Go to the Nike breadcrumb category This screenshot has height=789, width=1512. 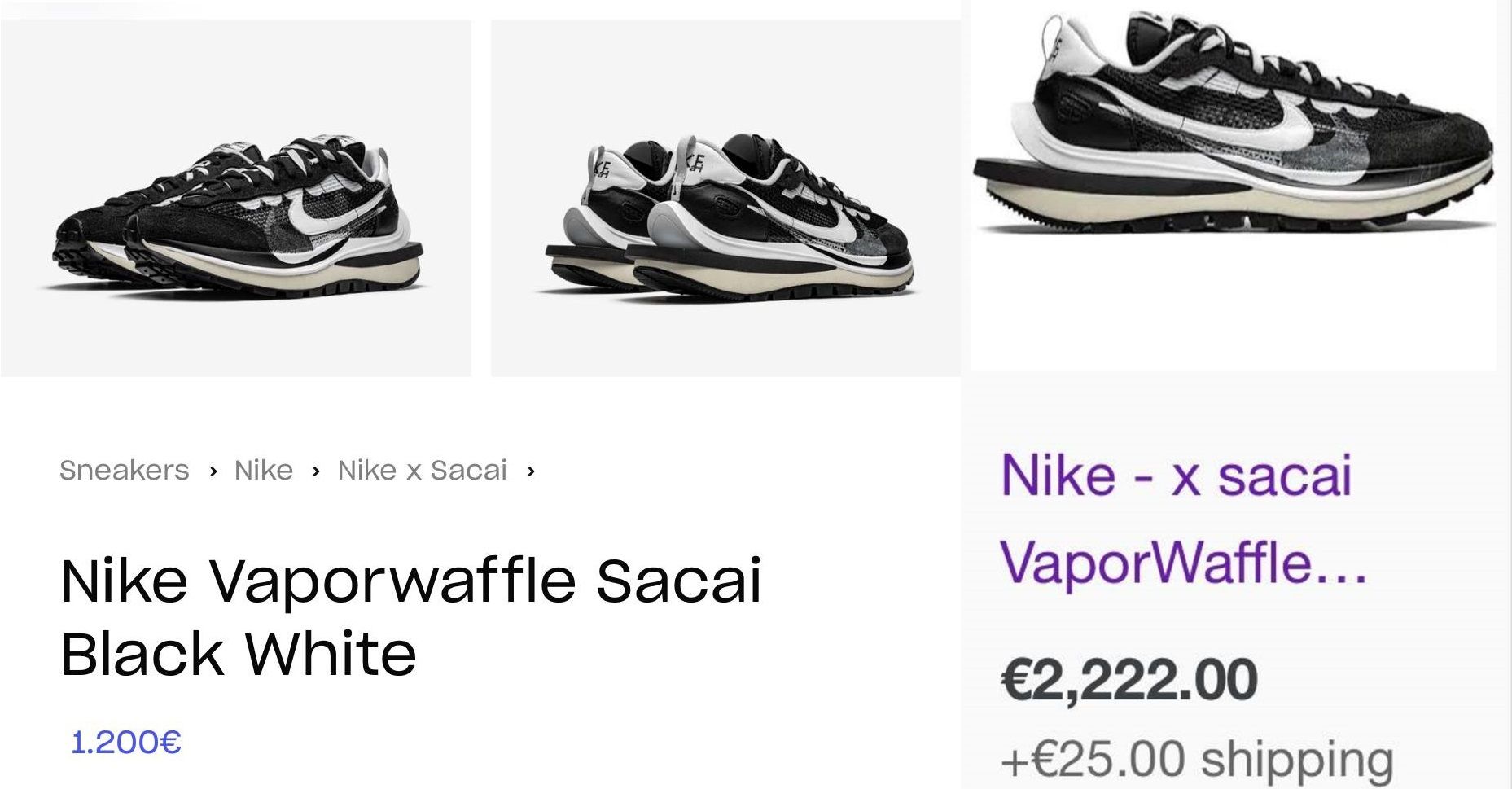pos(263,471)
